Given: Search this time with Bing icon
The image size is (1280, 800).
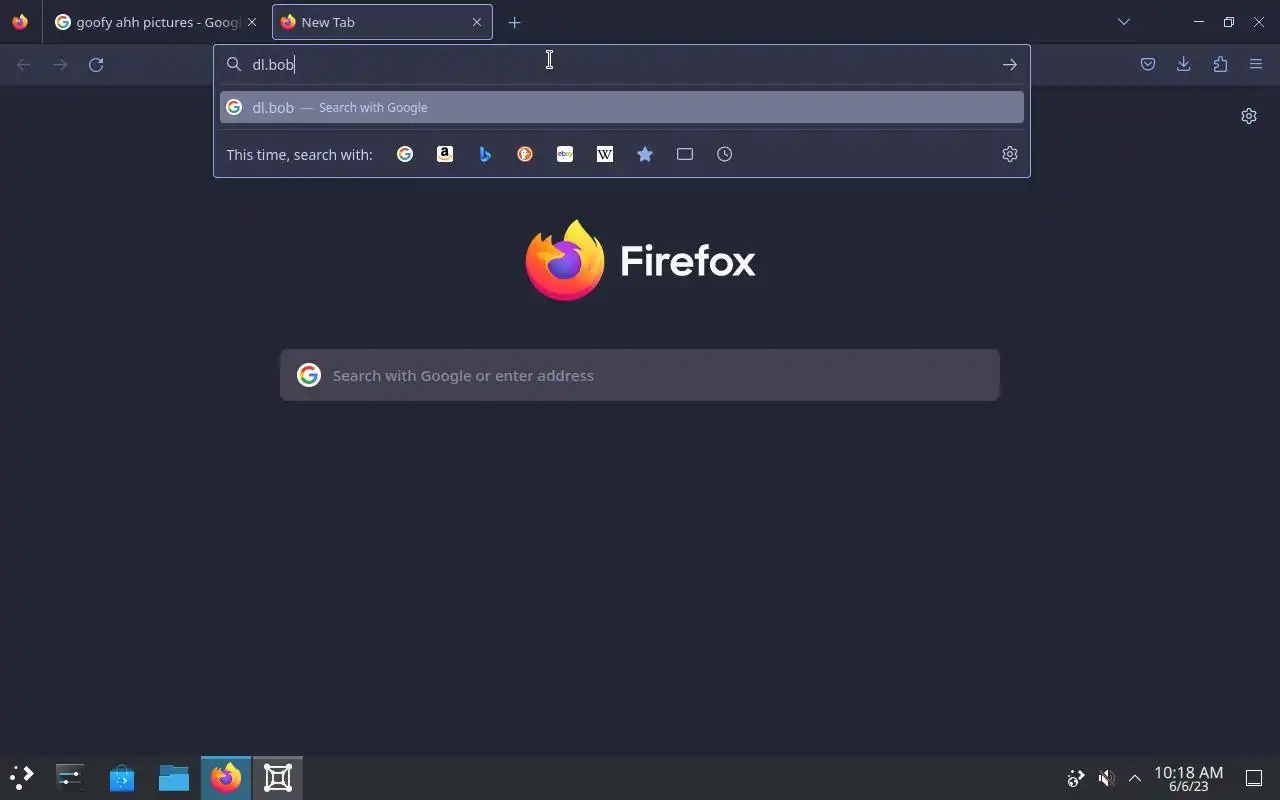Looking at the screenshot, I should (x=485, y=154).
